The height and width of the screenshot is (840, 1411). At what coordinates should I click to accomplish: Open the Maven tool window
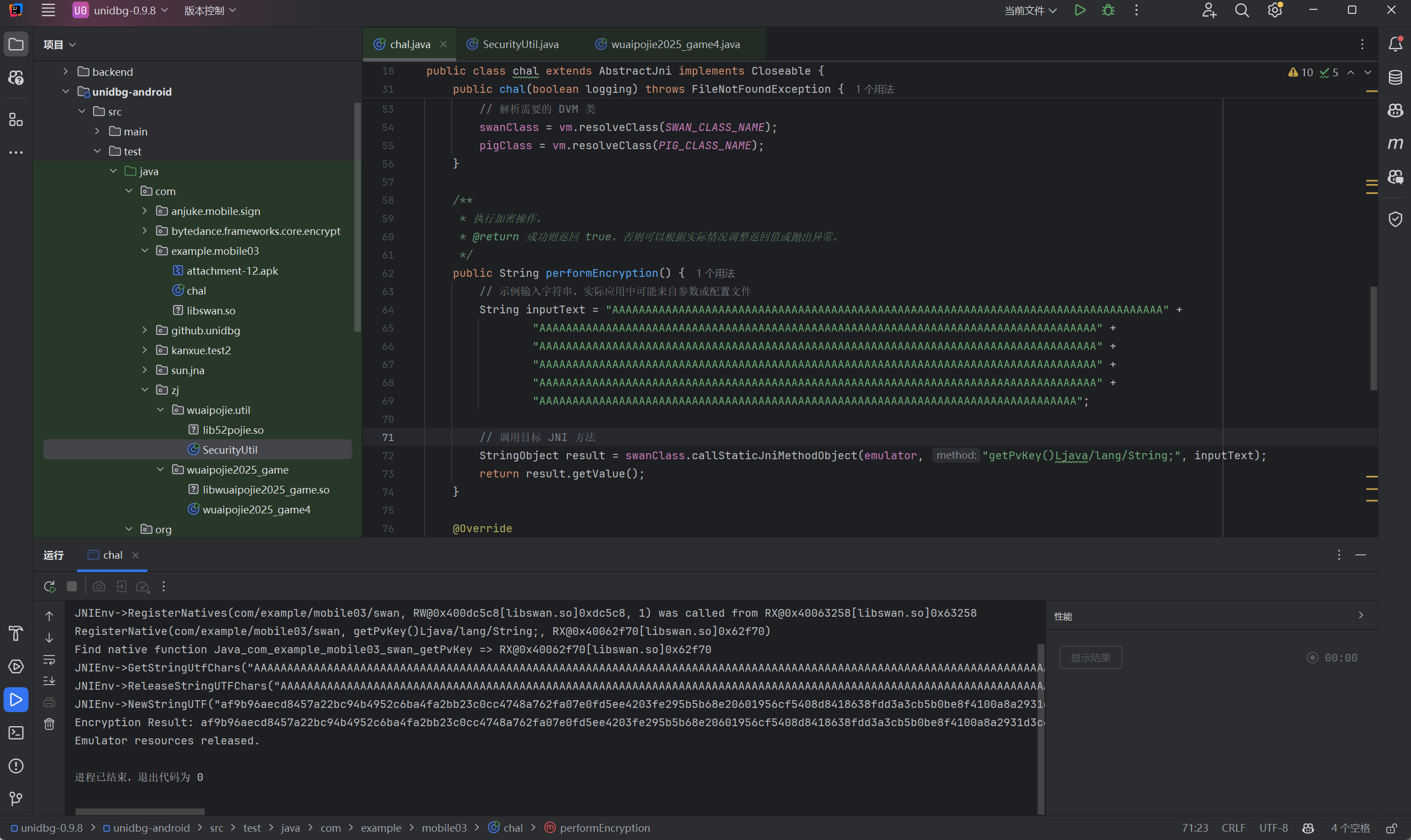coord(1395,143)
